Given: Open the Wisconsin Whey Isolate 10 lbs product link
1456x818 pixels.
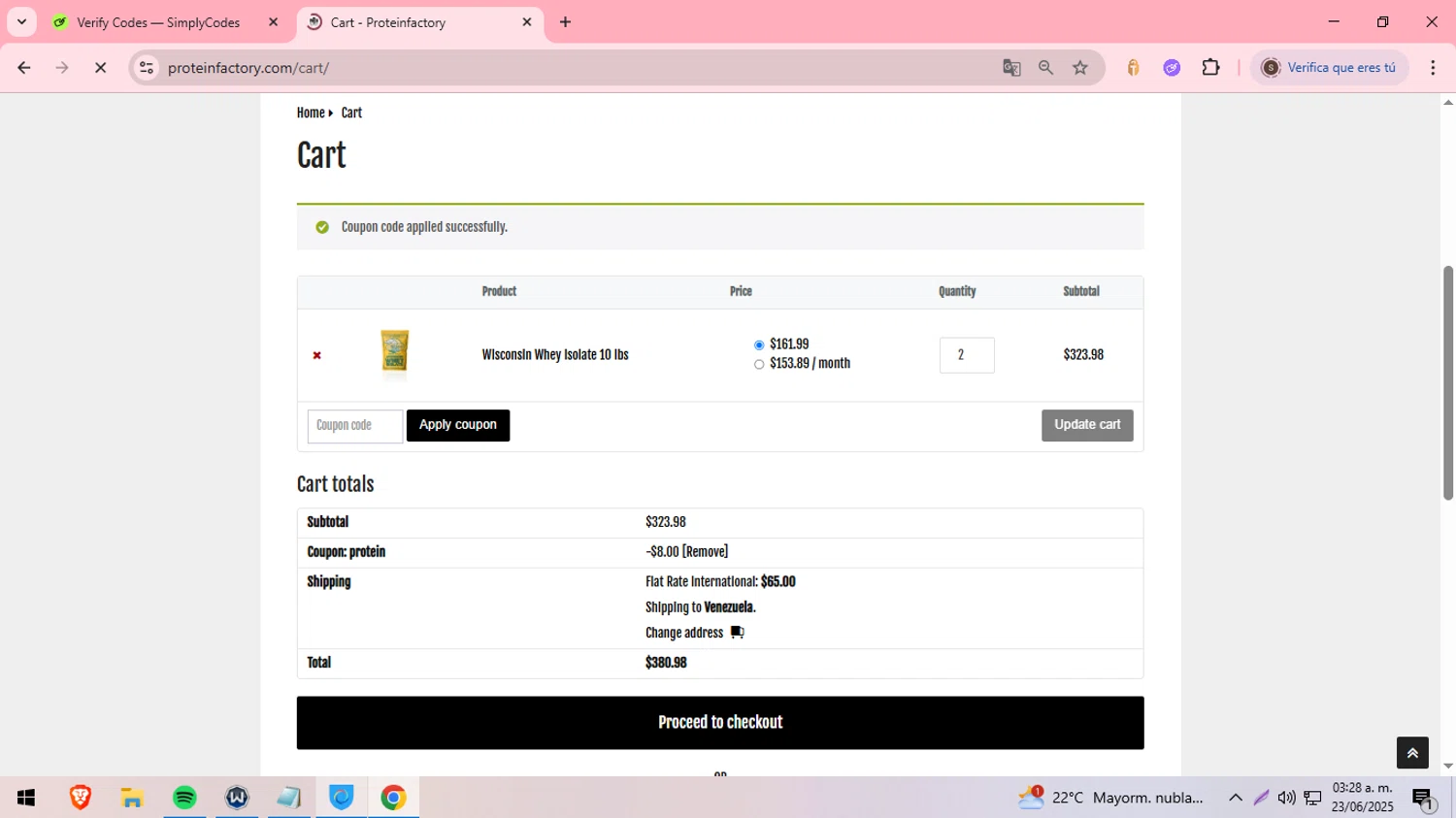Looking at the screenshot, I should click(x=555, y=355).
